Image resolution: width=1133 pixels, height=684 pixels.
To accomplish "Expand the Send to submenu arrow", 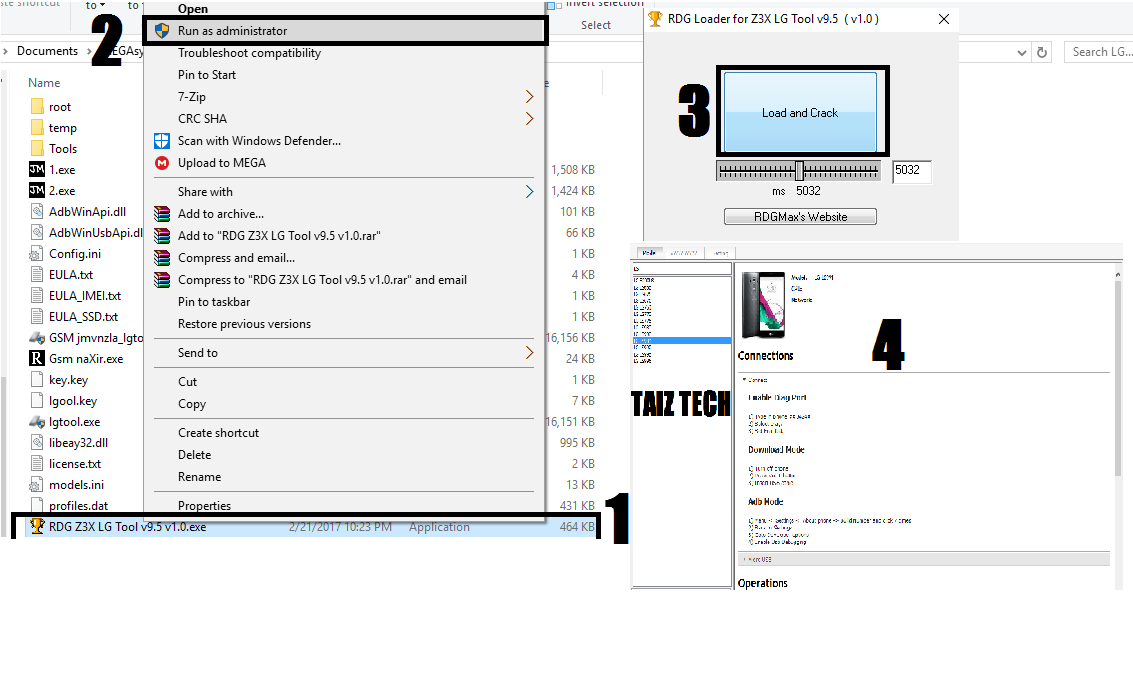I will tap(529, 352).
